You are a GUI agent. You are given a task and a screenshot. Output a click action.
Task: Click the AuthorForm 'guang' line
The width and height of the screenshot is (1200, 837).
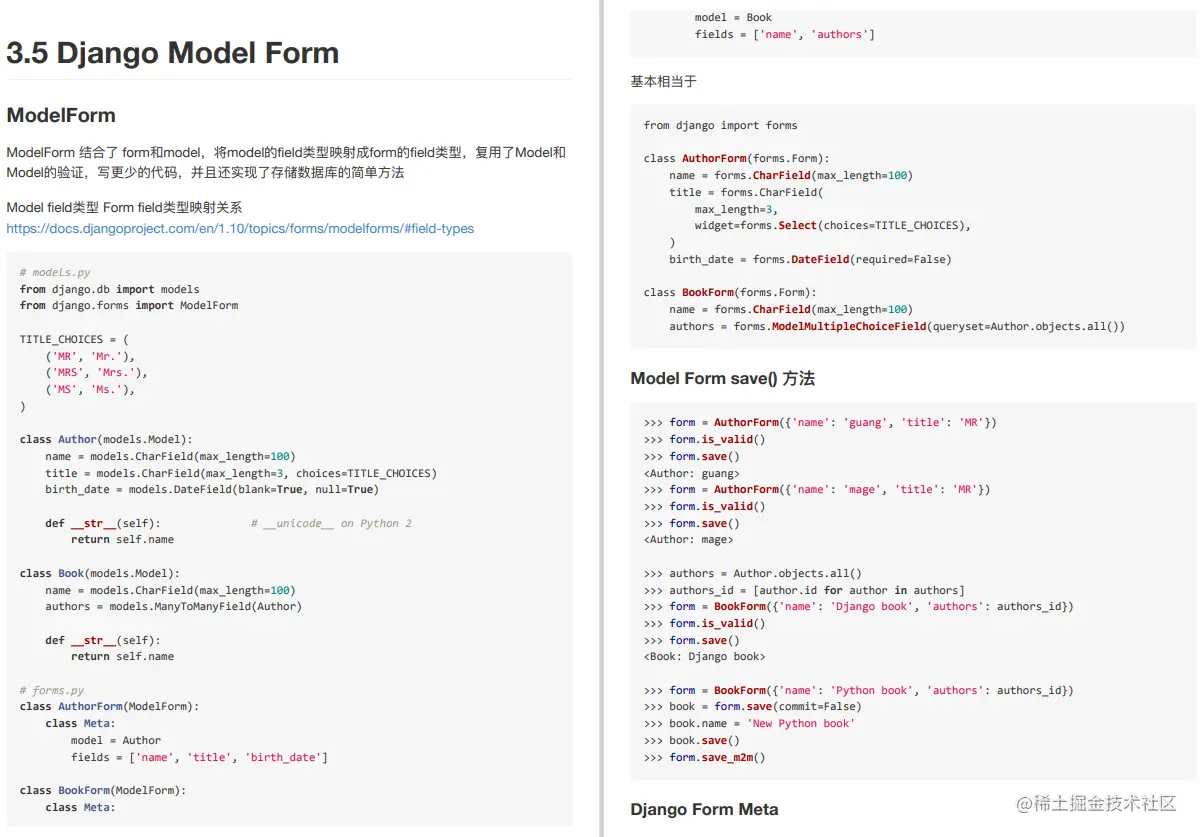(820, 422)
